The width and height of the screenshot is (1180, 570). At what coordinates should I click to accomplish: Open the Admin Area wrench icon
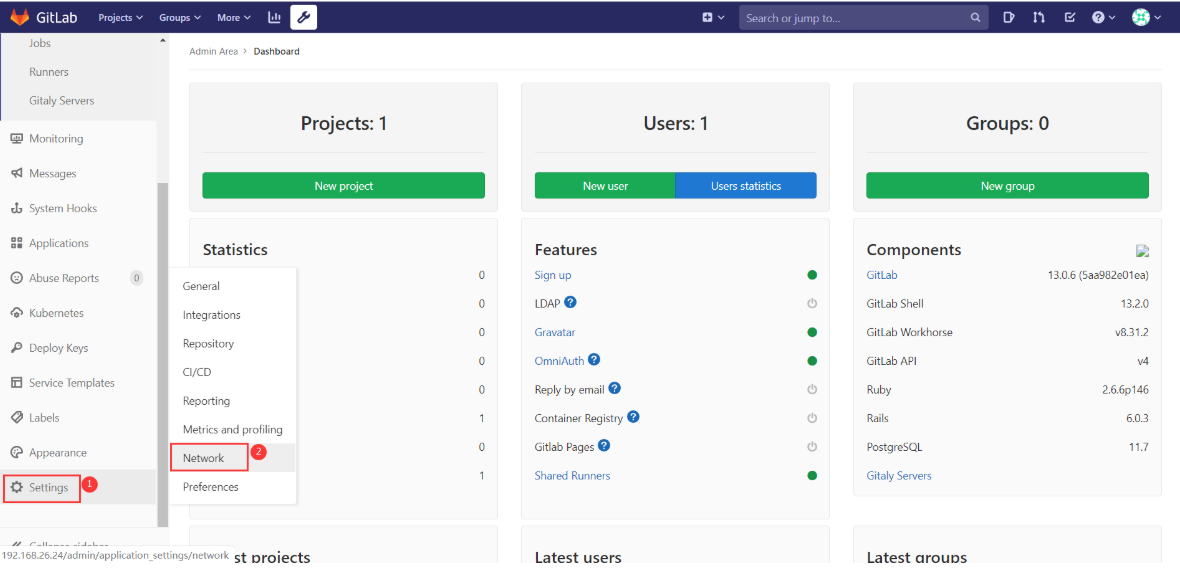point(303,17)
